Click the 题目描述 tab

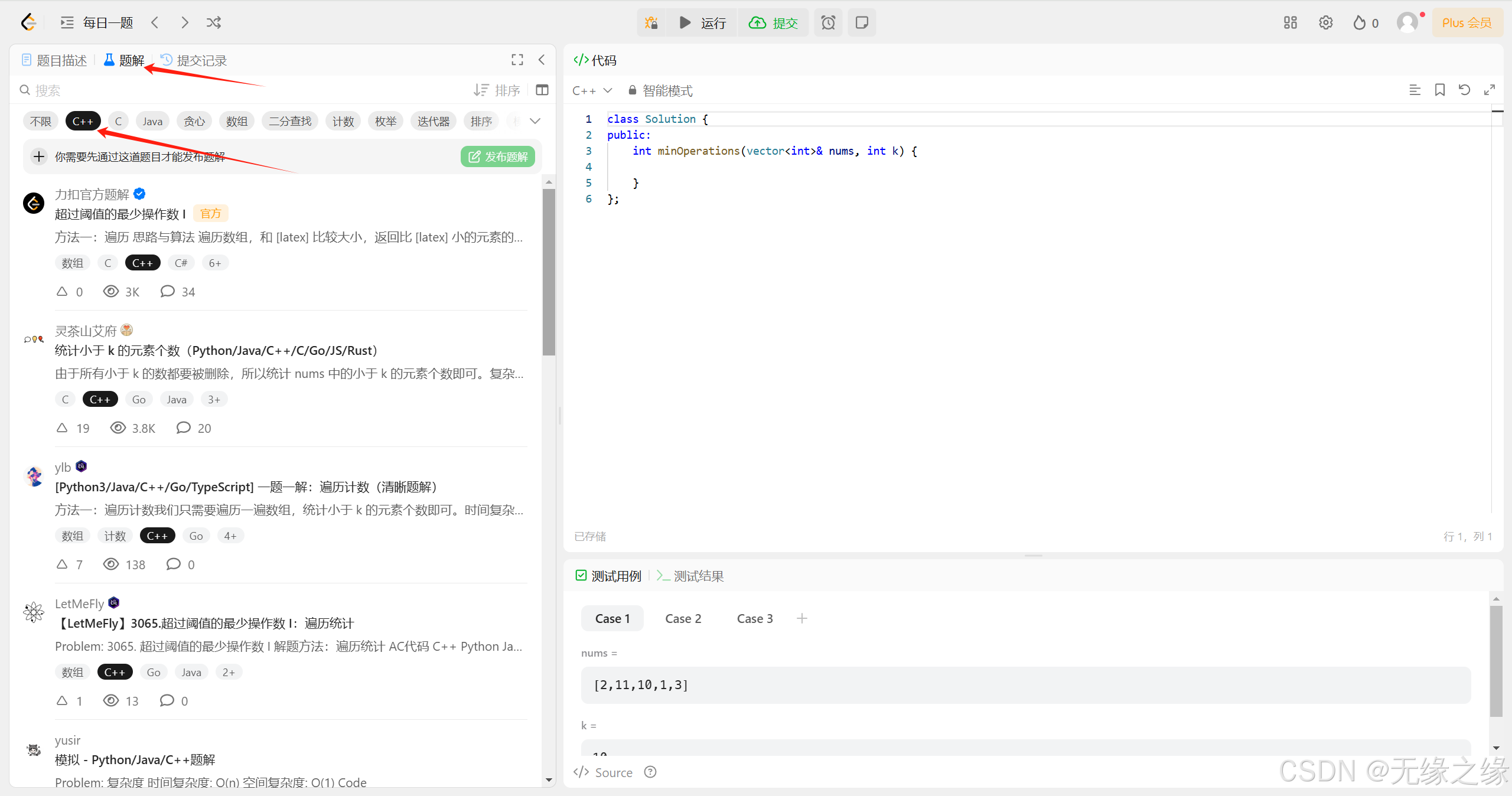[x=55, y=60]
